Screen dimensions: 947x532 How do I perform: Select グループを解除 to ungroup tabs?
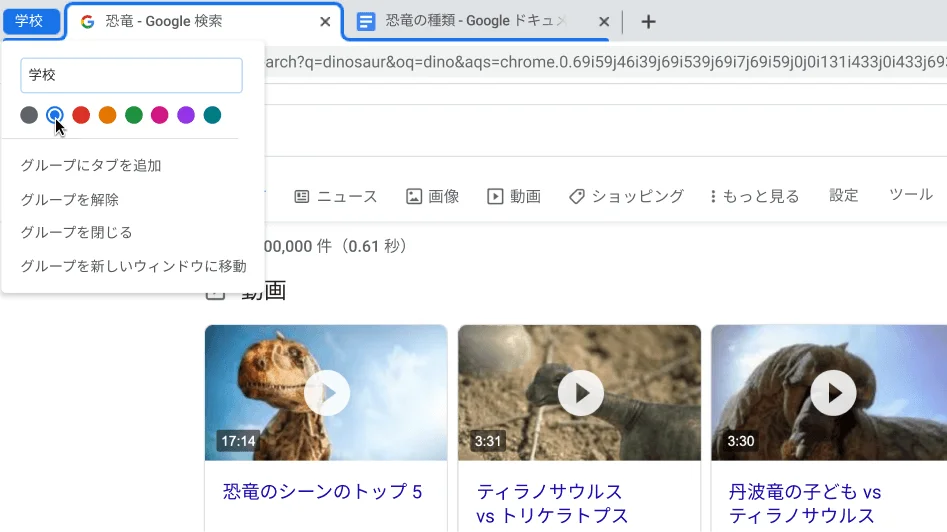[x=70, y=200]
